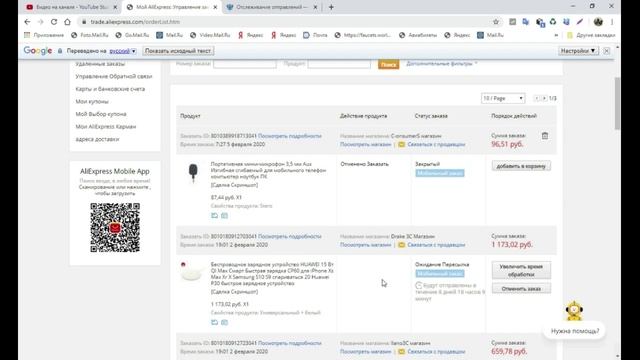The image size is (640, 360).
Task: Visit the Drake 3C store link
Action: [x=365, y=245]
